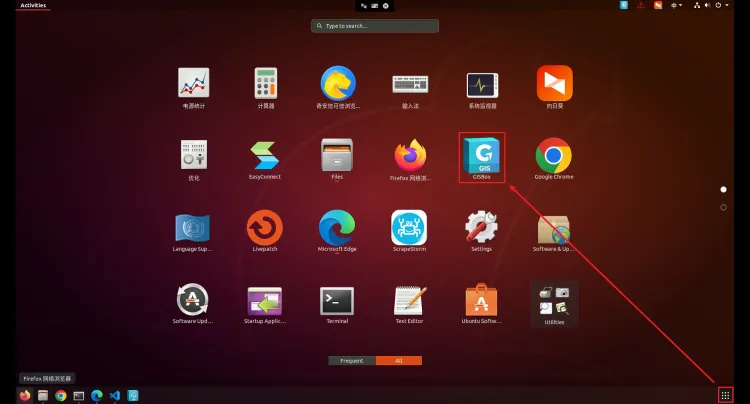Viewport: 750px width, 404px height.
Task: Open Startup Applications icon
Action: pos(264,299)
